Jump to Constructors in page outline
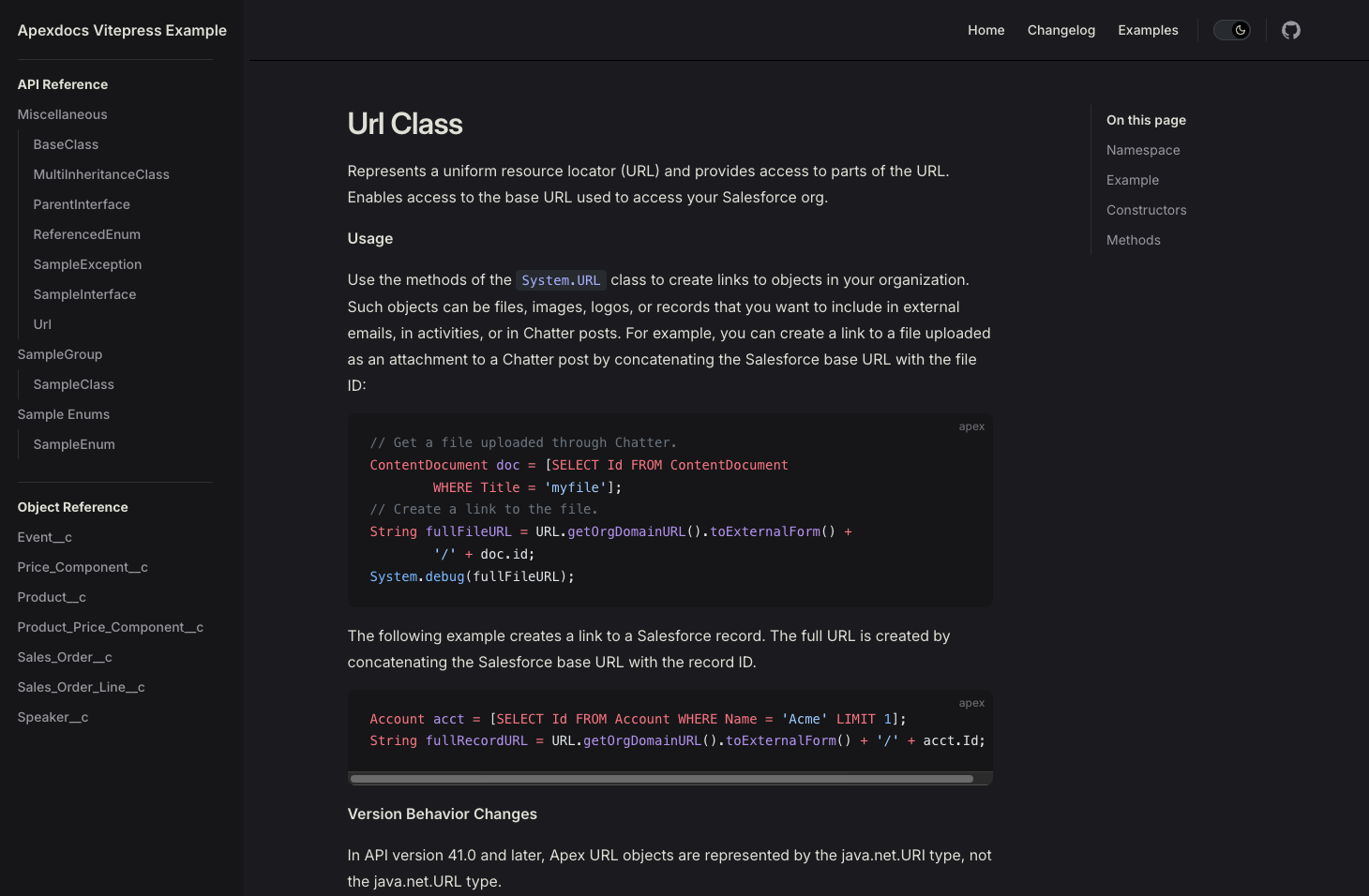This screenshot has height=896, width=1369. [x=1147, y=210]
